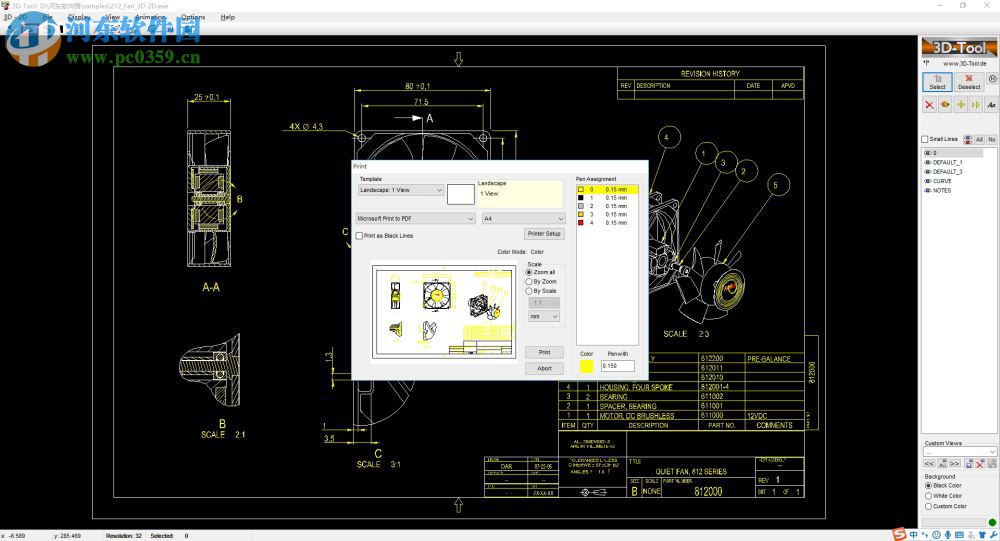Open the Template 'Landscape: 1 View' dropdown
The image size is (1000, 541).
click(401, 190)
